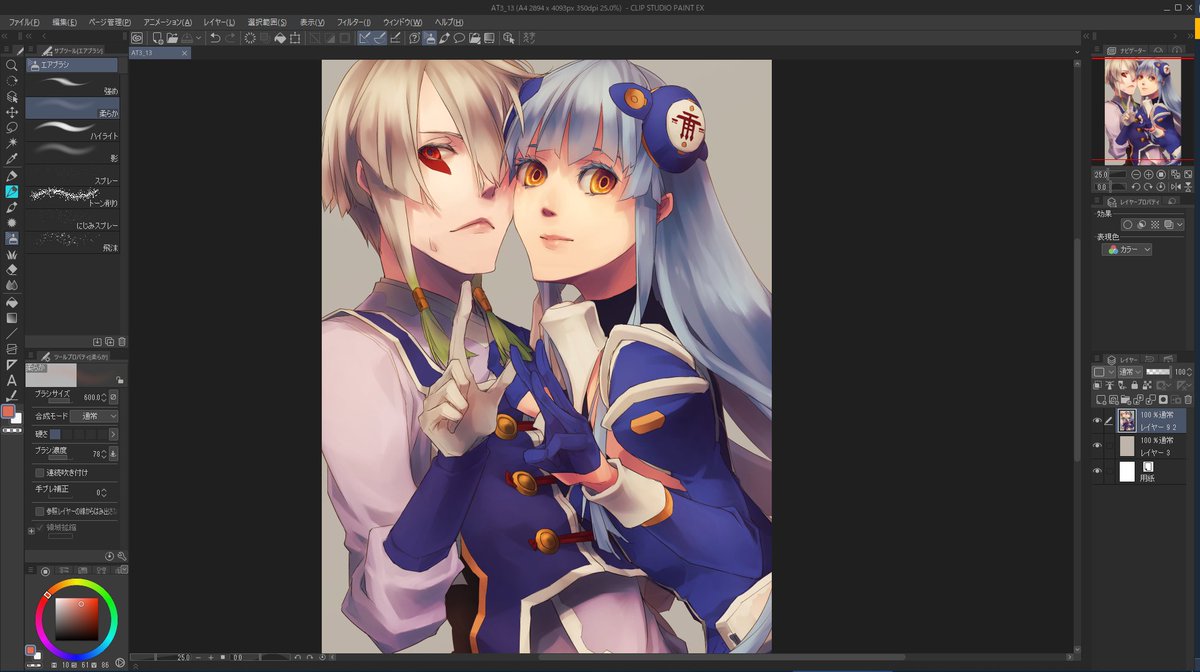The height and width of the screenshot is (672, 1200).
Task: Click the Undo arrow in command bar
Action: [x=214, y=38]
